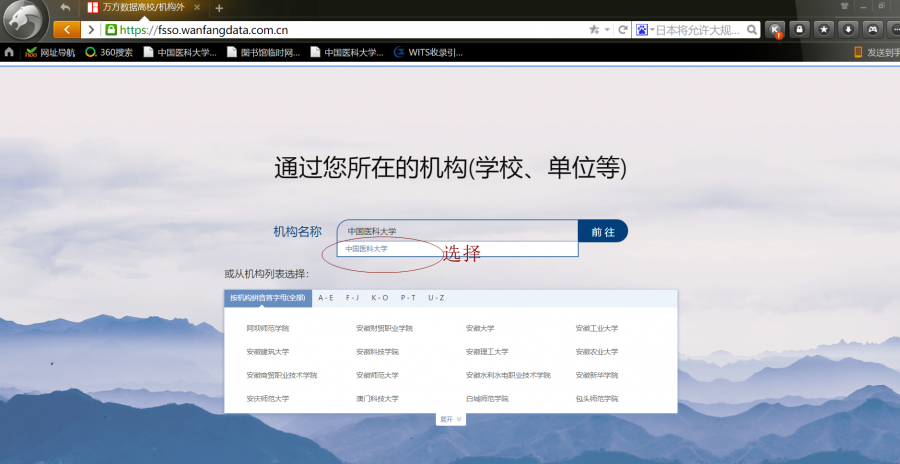Click the search magnifier icon
Screen dimensions: 900x464
(x=751, y=30)
